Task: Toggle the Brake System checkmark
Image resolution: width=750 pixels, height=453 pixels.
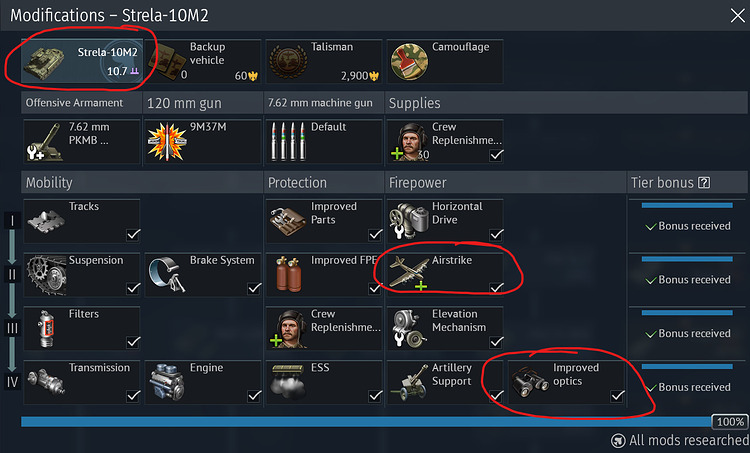Action: [x=254, y=288]
